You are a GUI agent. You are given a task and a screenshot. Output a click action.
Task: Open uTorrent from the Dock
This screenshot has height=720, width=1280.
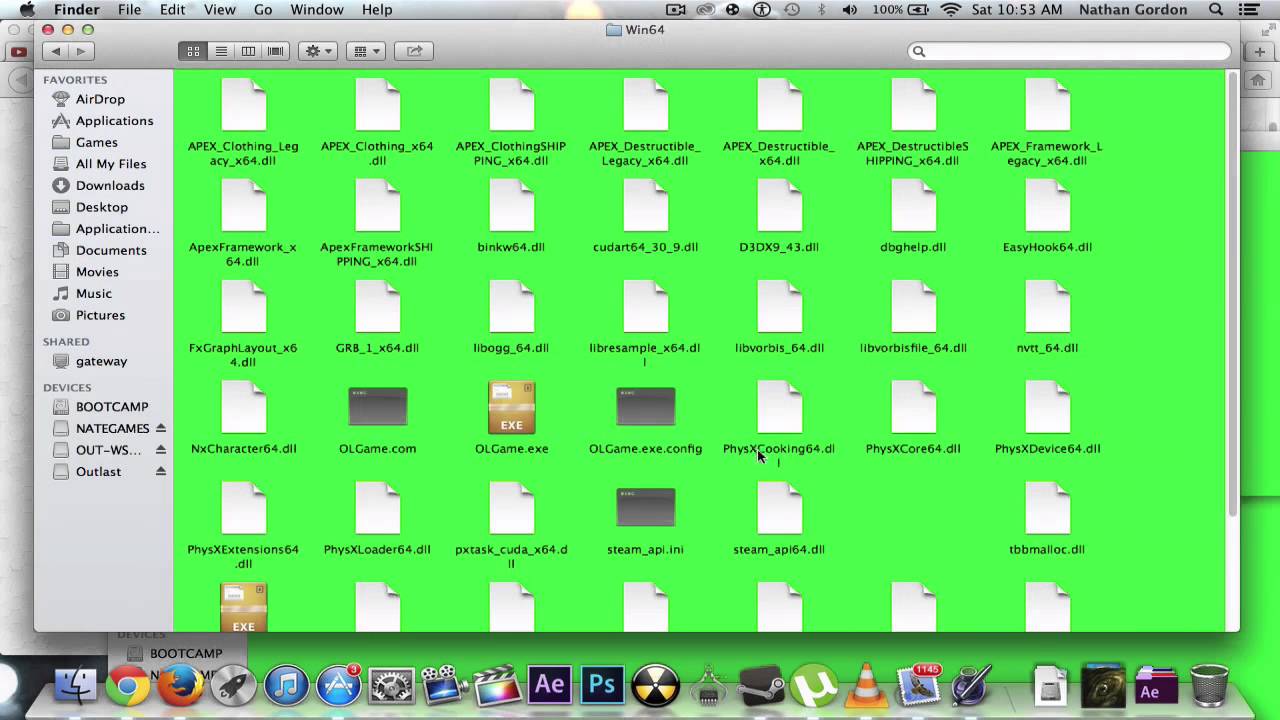coord(813,686)
